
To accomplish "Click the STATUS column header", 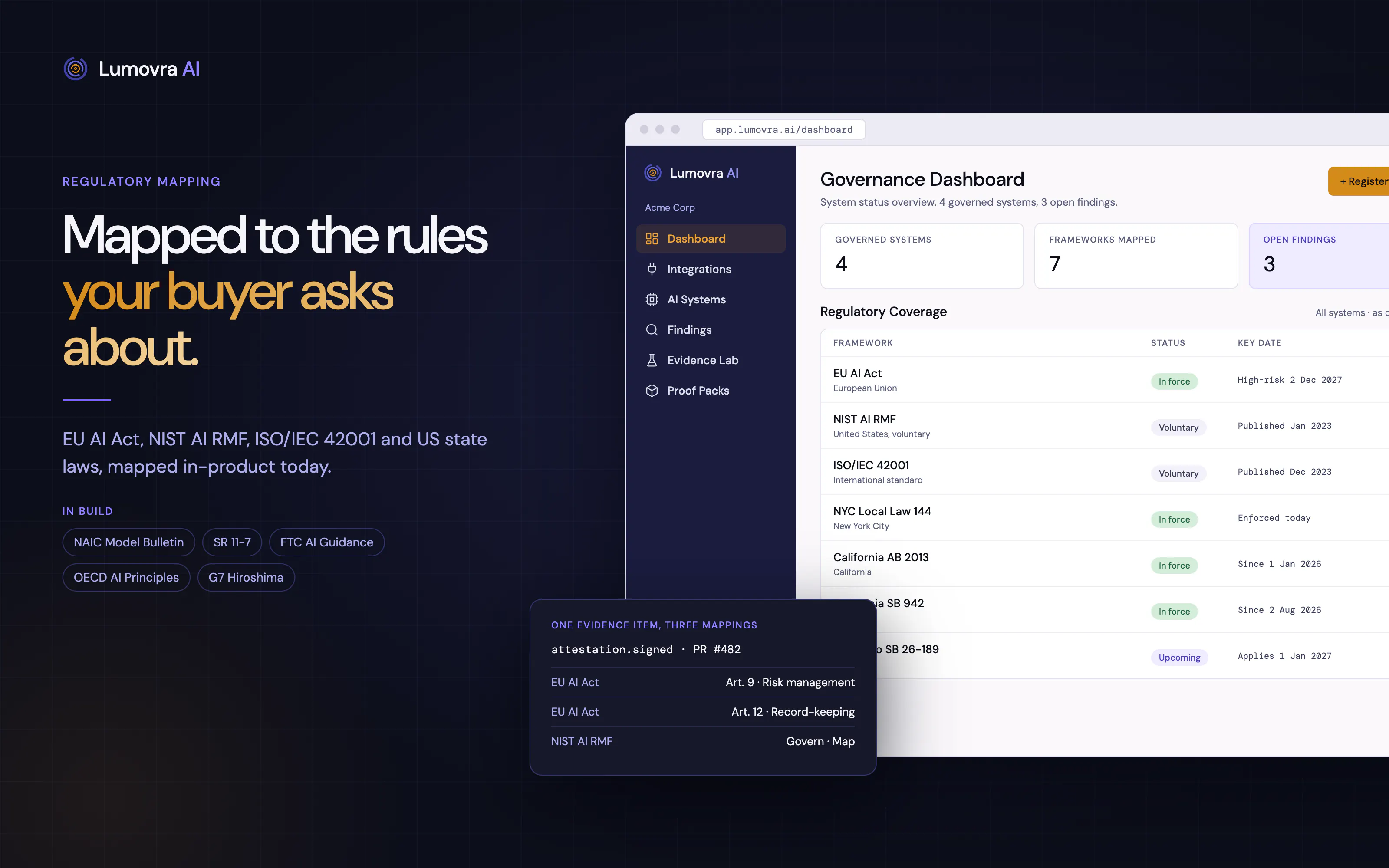I will [x=1168, y=343].
